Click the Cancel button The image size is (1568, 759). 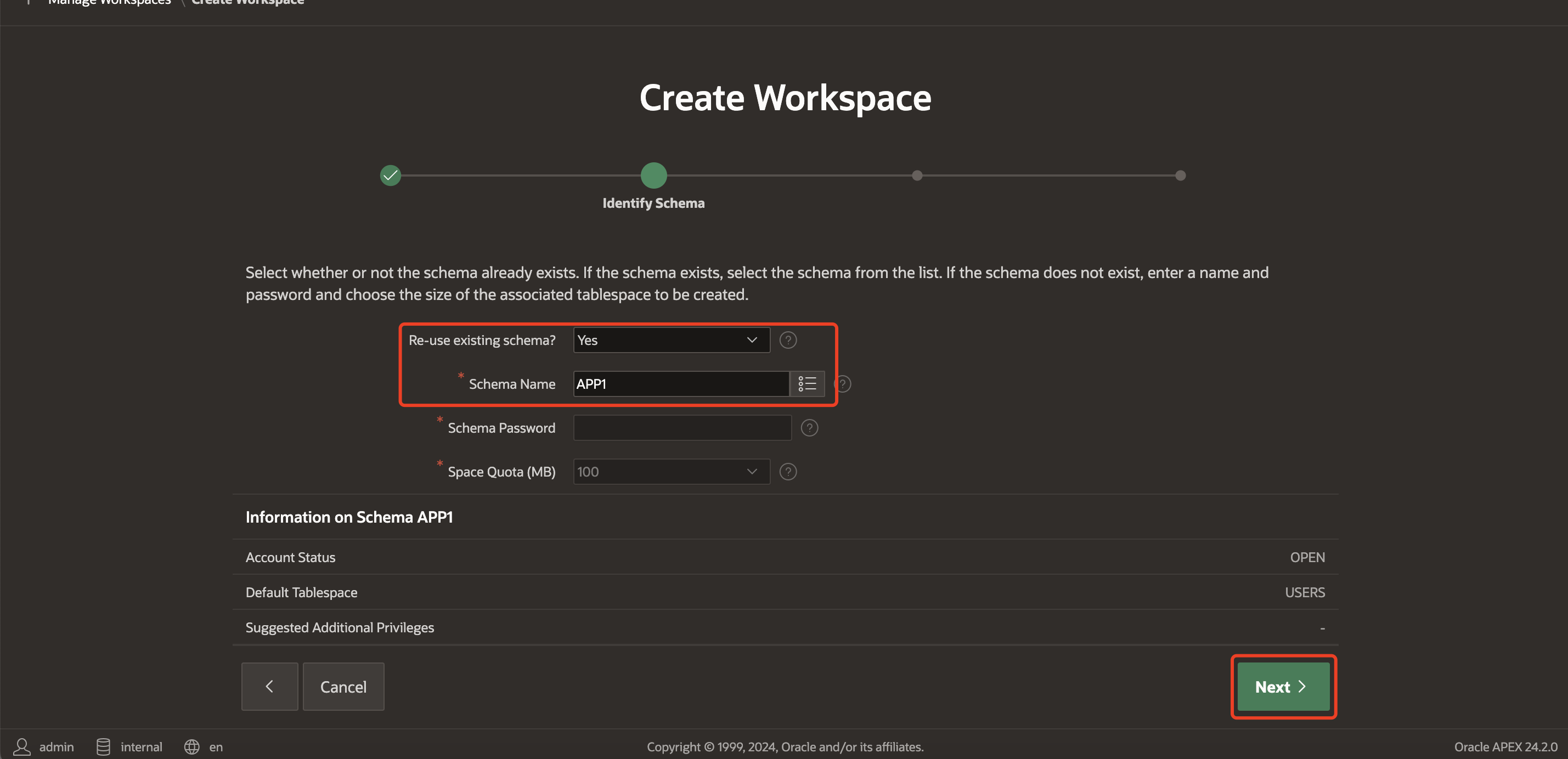pos(343,687)
